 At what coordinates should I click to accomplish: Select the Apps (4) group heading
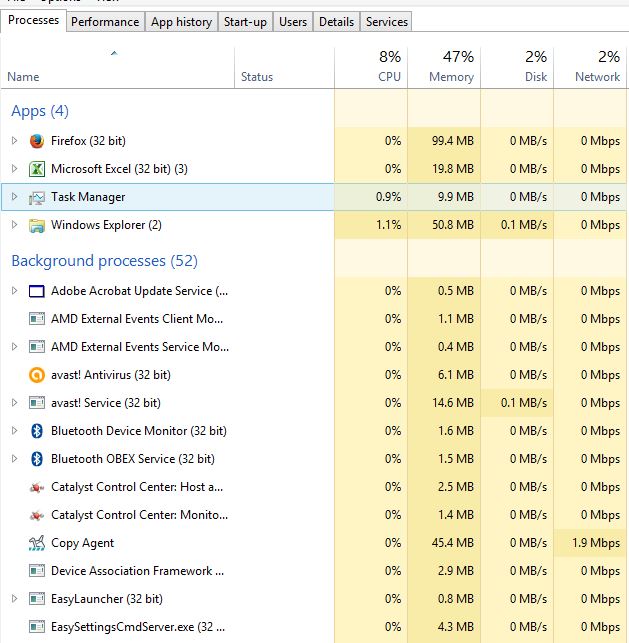40,111
